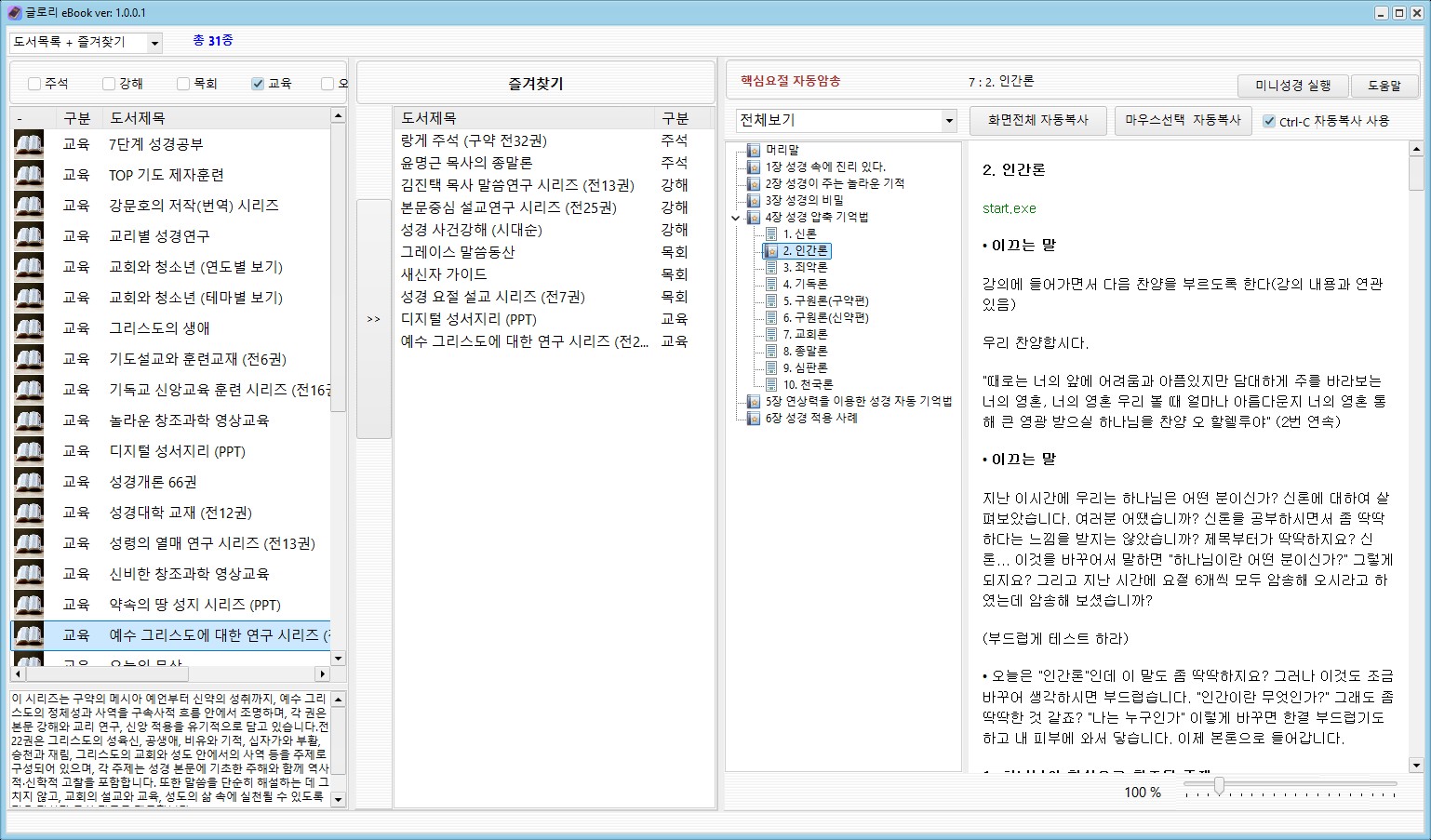Click the zoom slider handle
This screenshot has width=1431, height=840.
pos(1218,787)
